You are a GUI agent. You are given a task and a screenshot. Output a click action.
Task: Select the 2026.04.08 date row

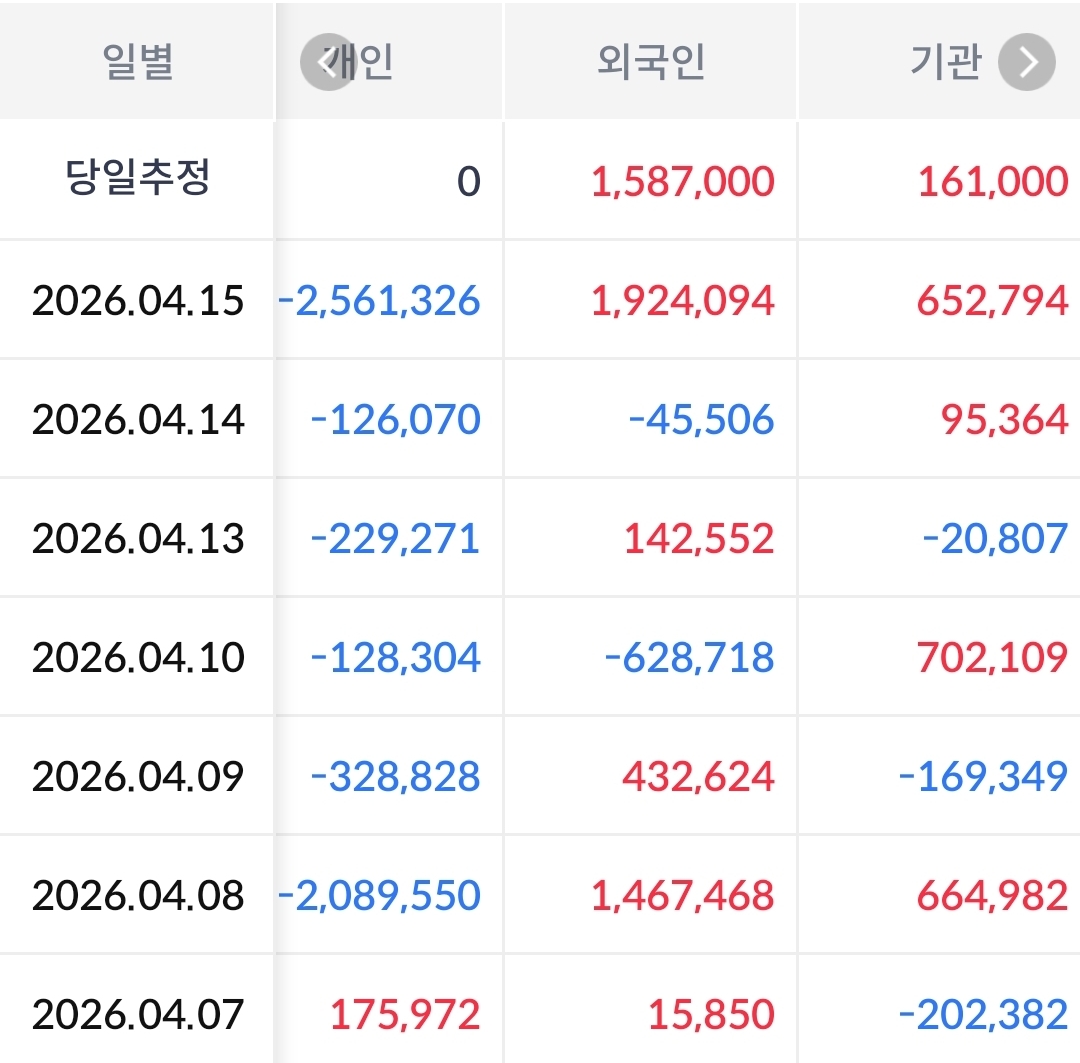[x=138, y=895]
